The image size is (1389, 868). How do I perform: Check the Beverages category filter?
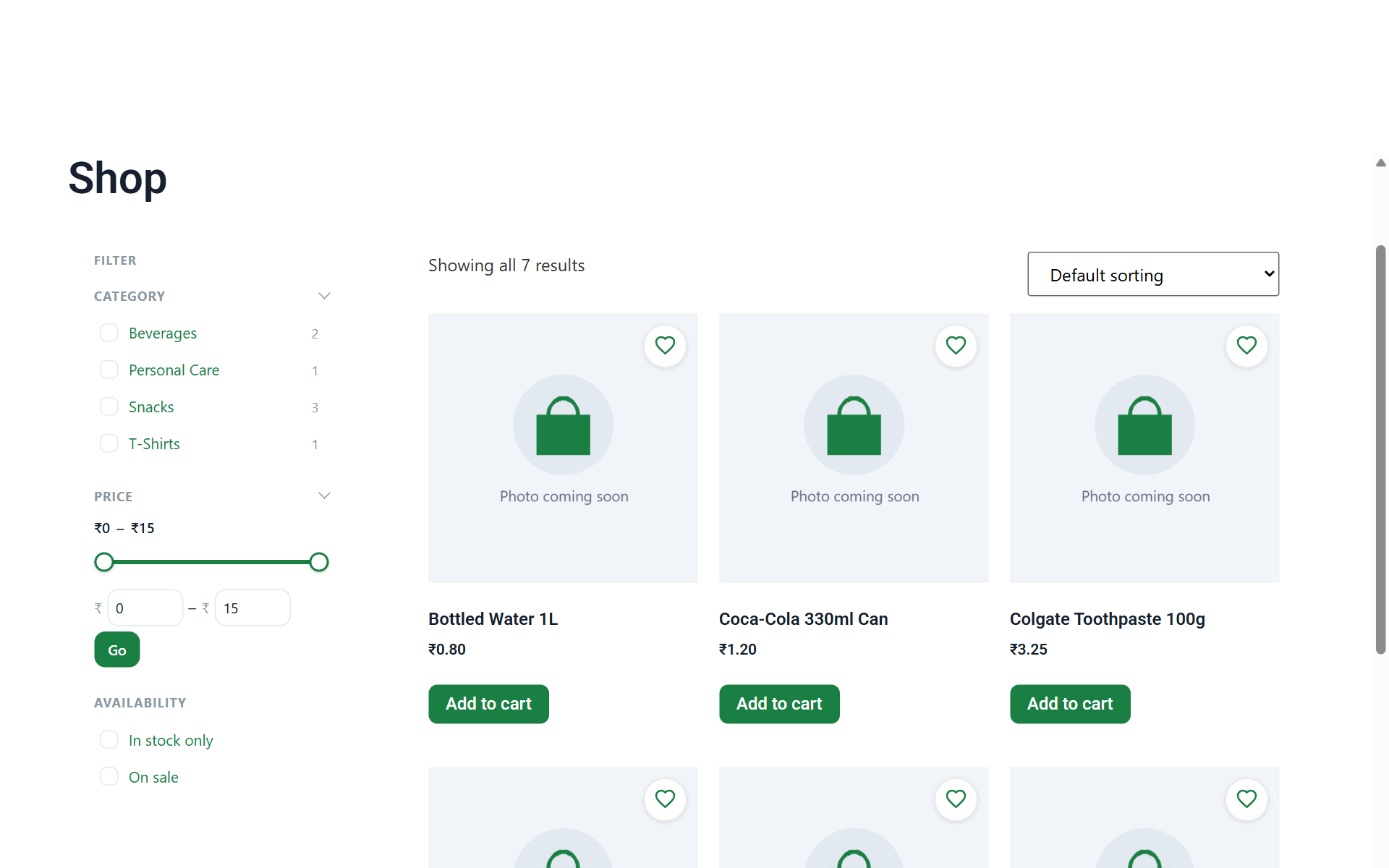pyautogui.click(x=109, y=333)
